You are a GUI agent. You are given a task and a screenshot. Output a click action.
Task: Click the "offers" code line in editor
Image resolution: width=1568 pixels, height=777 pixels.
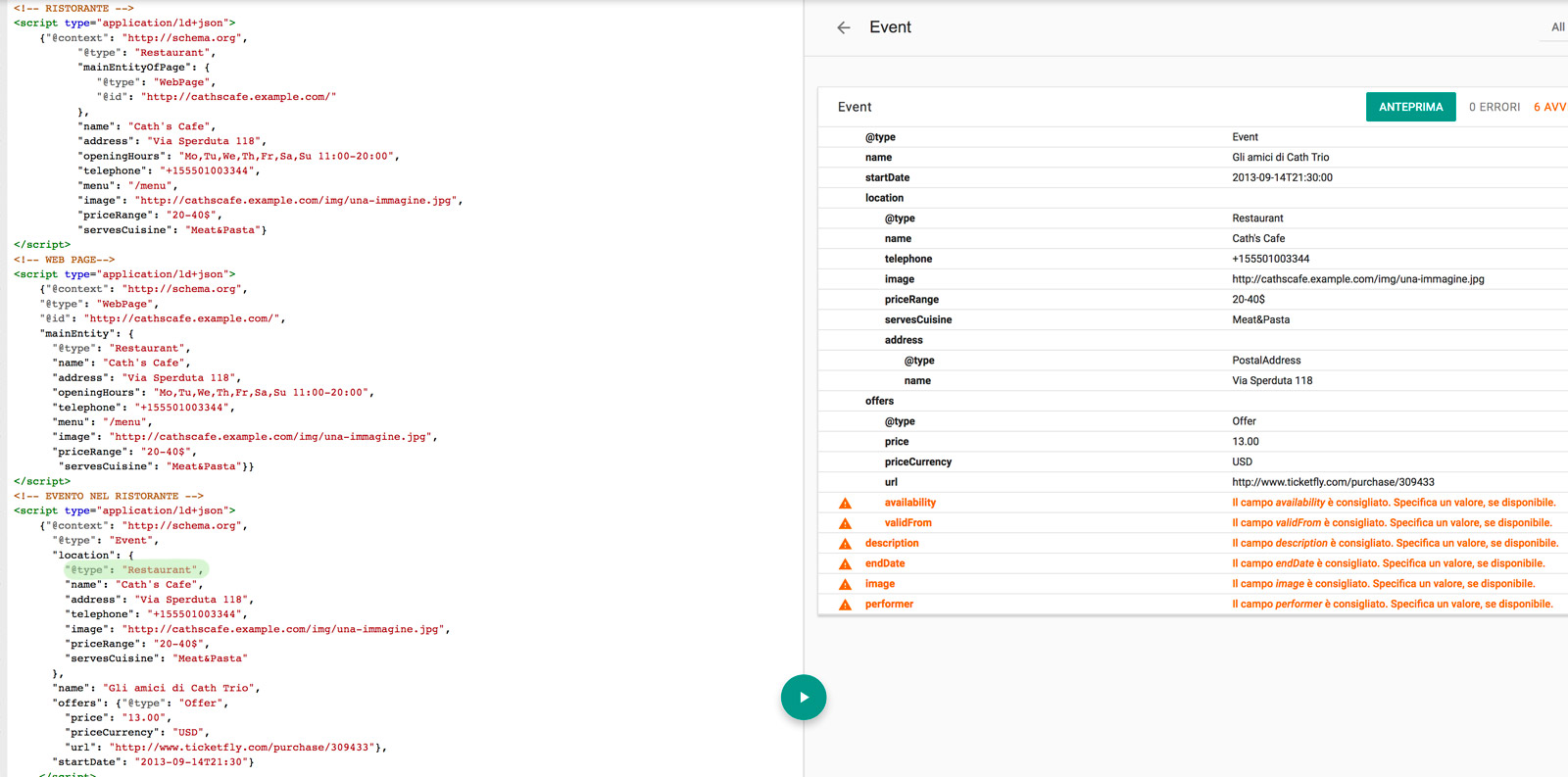tap(141, 703)
